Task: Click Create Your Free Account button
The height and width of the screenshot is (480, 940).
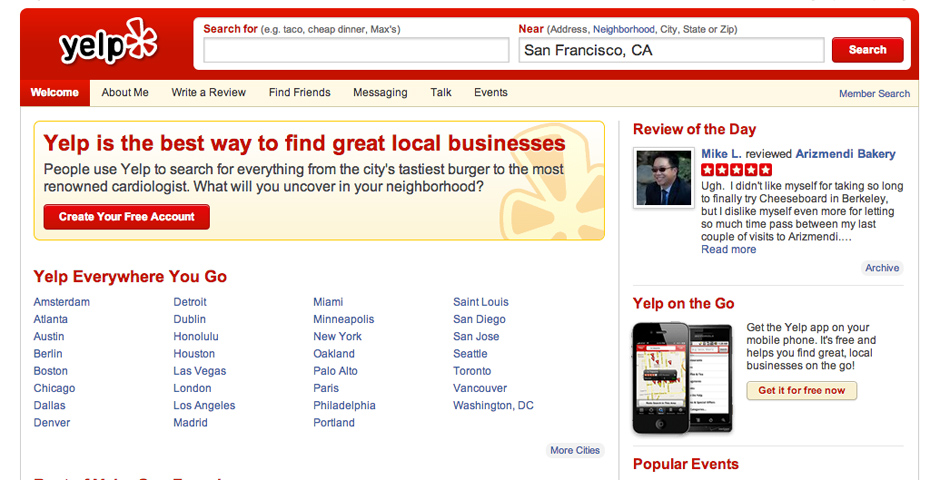Action: tap(126, 217)
